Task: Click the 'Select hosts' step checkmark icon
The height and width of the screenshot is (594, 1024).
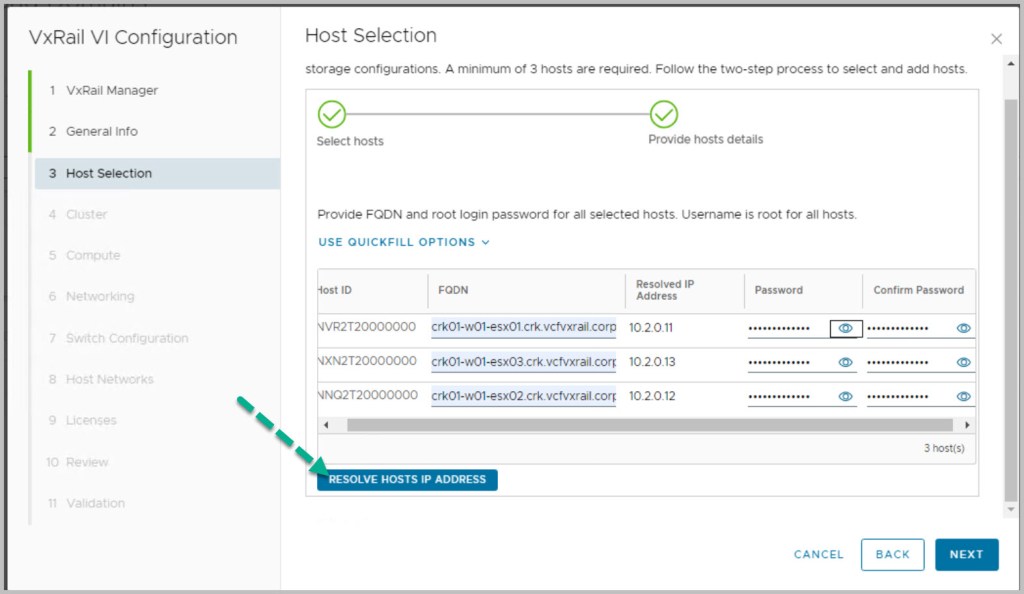Action: (332, 113)
